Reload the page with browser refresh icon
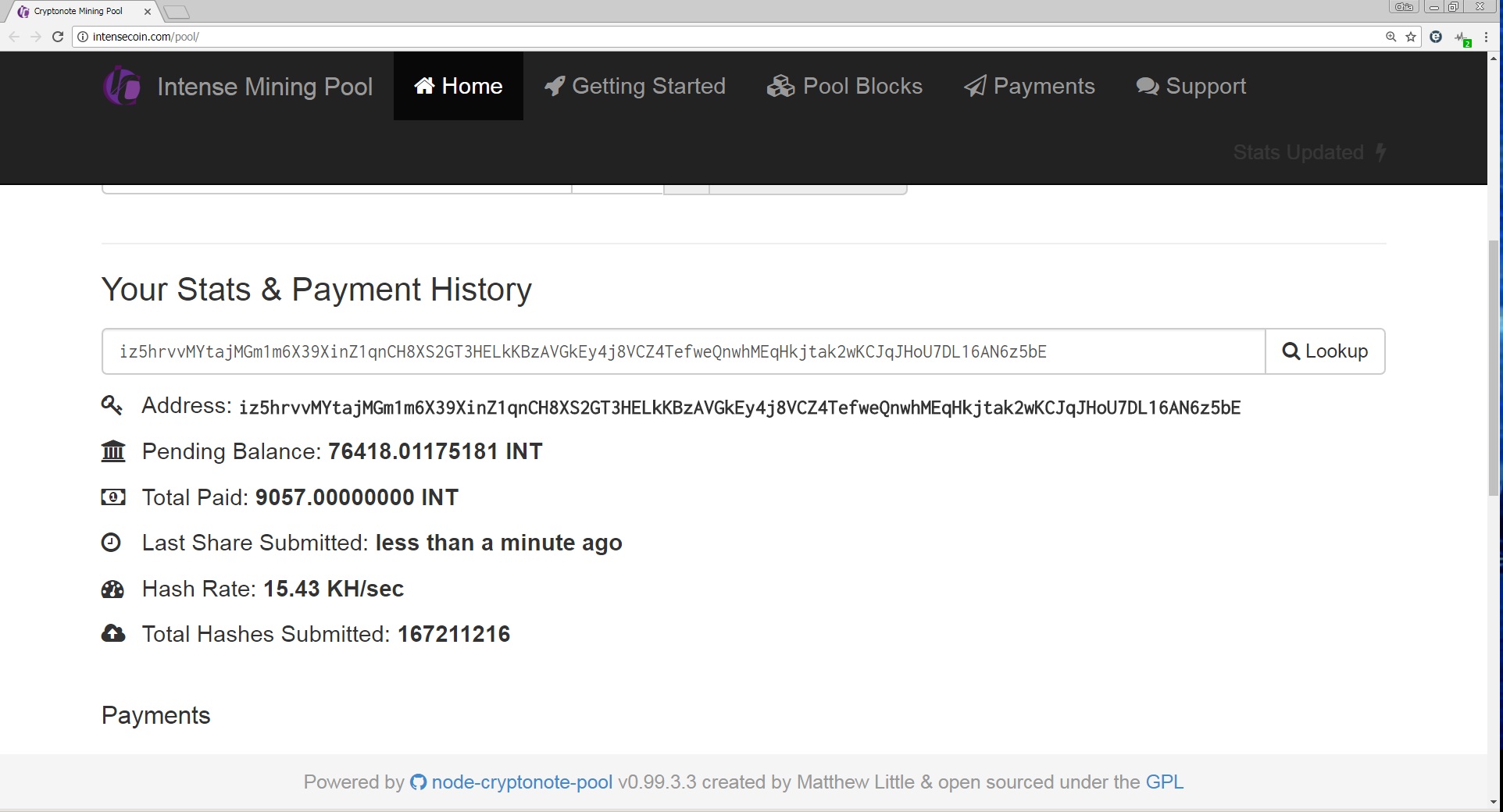Screen dimensions: 1503x812 [58, 37]
